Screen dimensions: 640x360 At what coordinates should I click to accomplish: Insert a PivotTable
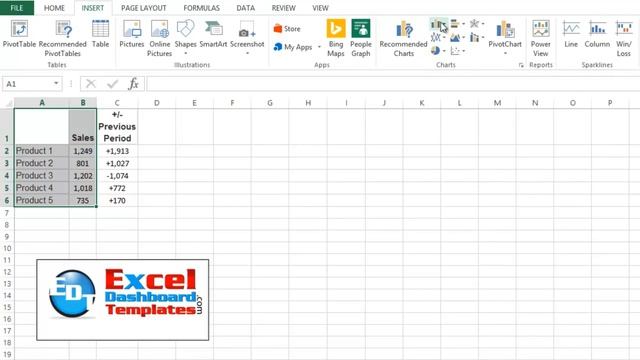pos(19,34)
